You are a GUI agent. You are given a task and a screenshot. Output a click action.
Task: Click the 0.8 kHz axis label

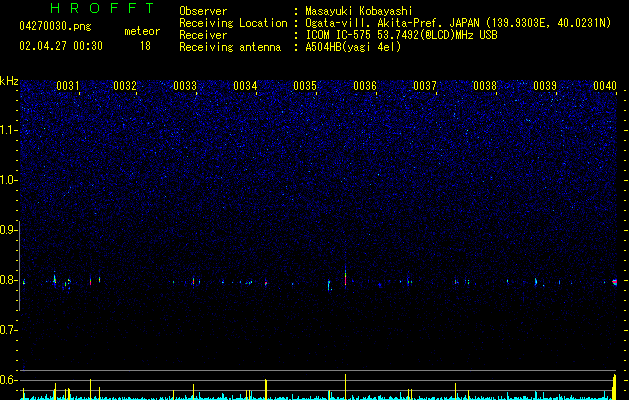point(8,280)
